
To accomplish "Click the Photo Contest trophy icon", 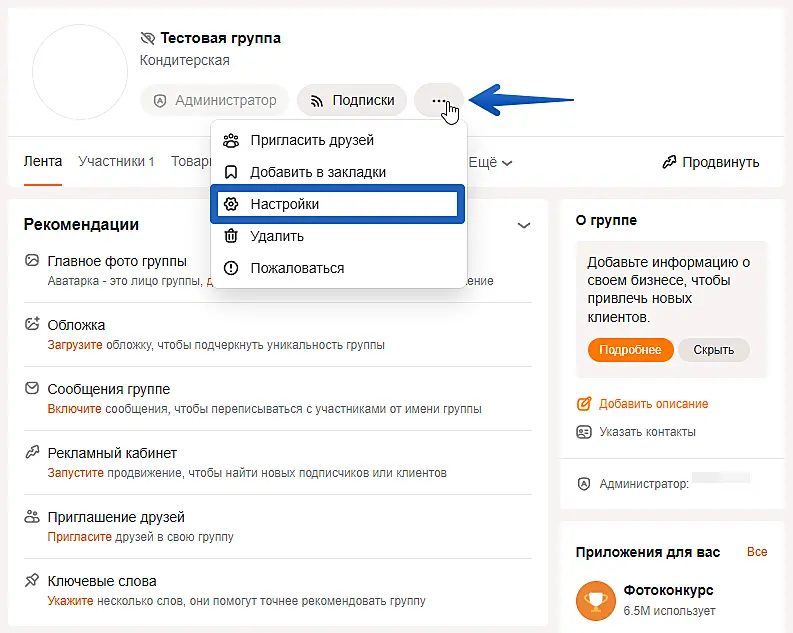I will tap(596, 600).
